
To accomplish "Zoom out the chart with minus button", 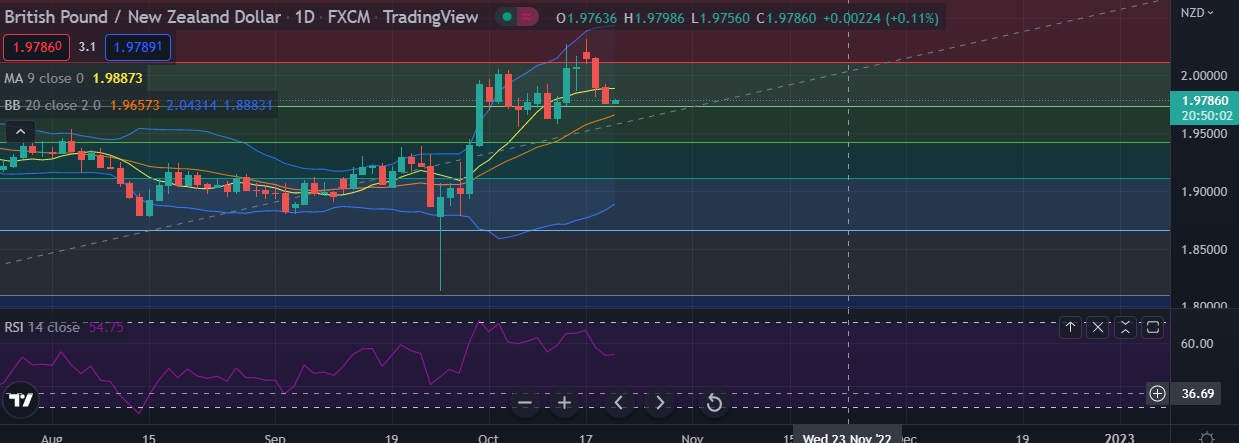I will pyautogui.click(x=527, y=403).
